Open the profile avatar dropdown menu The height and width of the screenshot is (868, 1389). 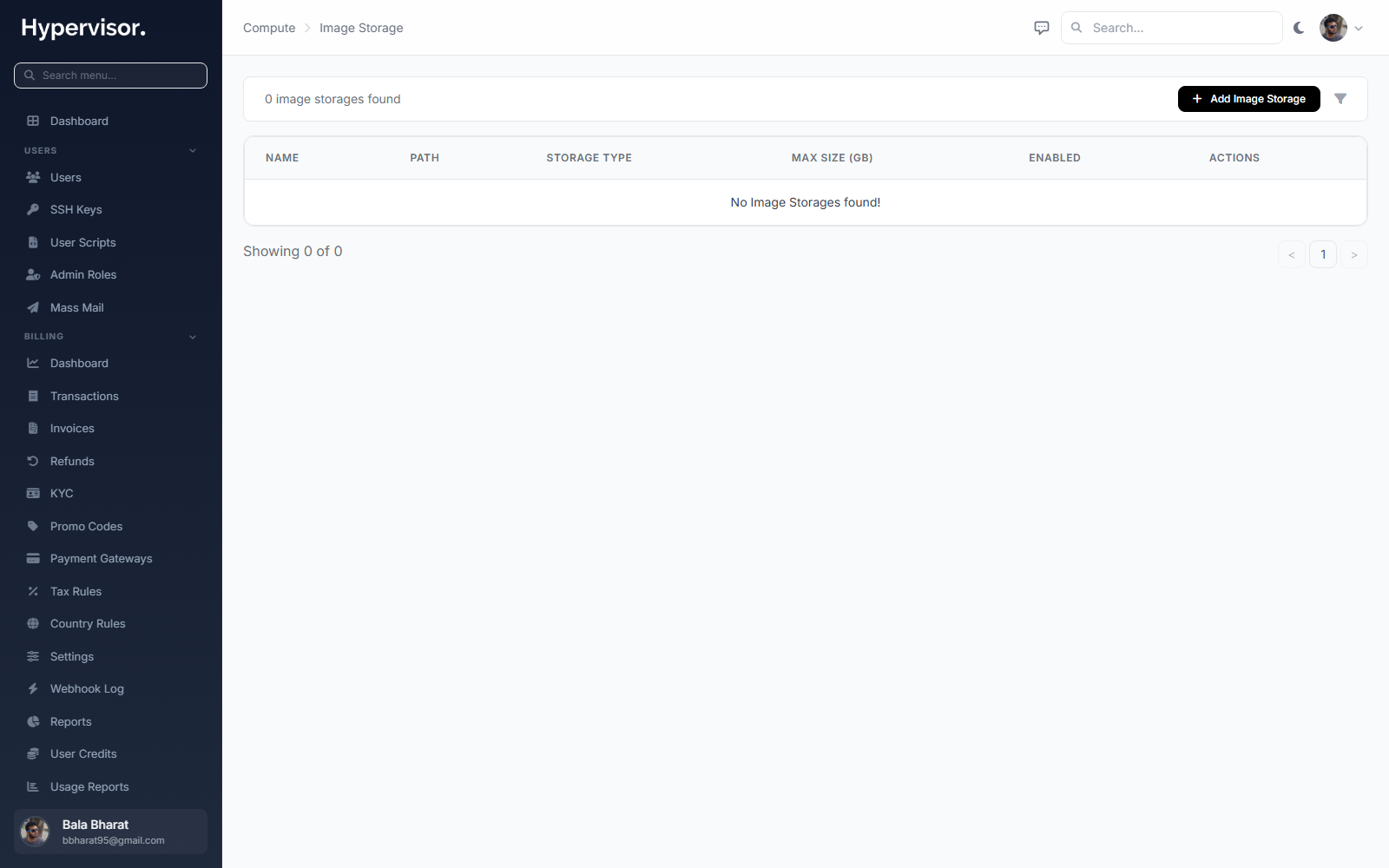tap(1342, 28)
